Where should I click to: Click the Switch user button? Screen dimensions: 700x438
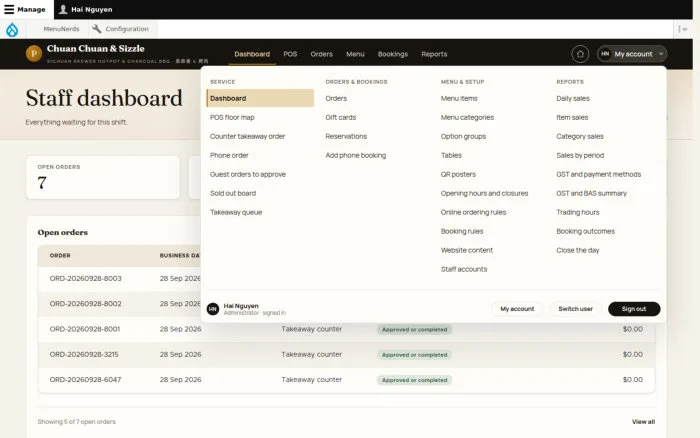[x=575, y=309]
